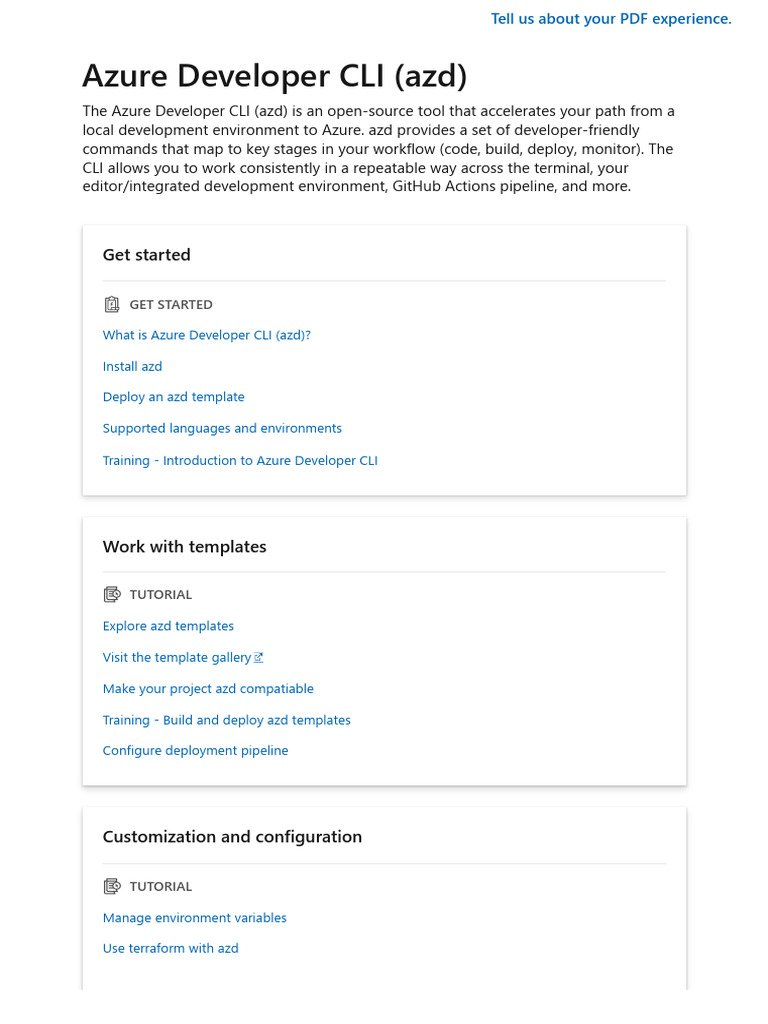768x1024 pixels.
Task: Open Manage environment variables link
Action: 194,917
